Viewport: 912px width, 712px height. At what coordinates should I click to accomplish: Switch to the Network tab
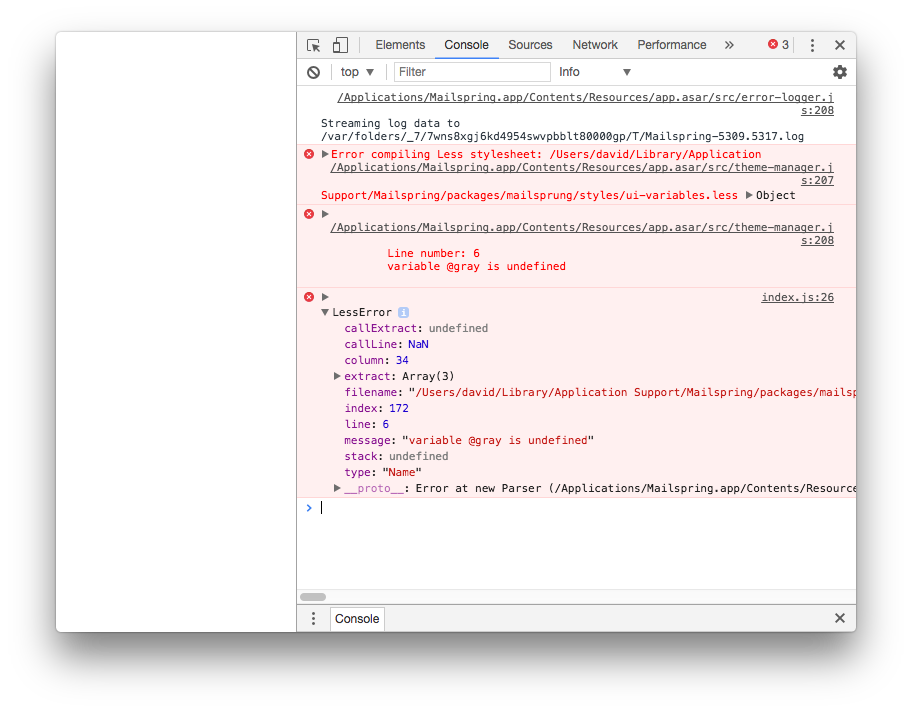595,45
